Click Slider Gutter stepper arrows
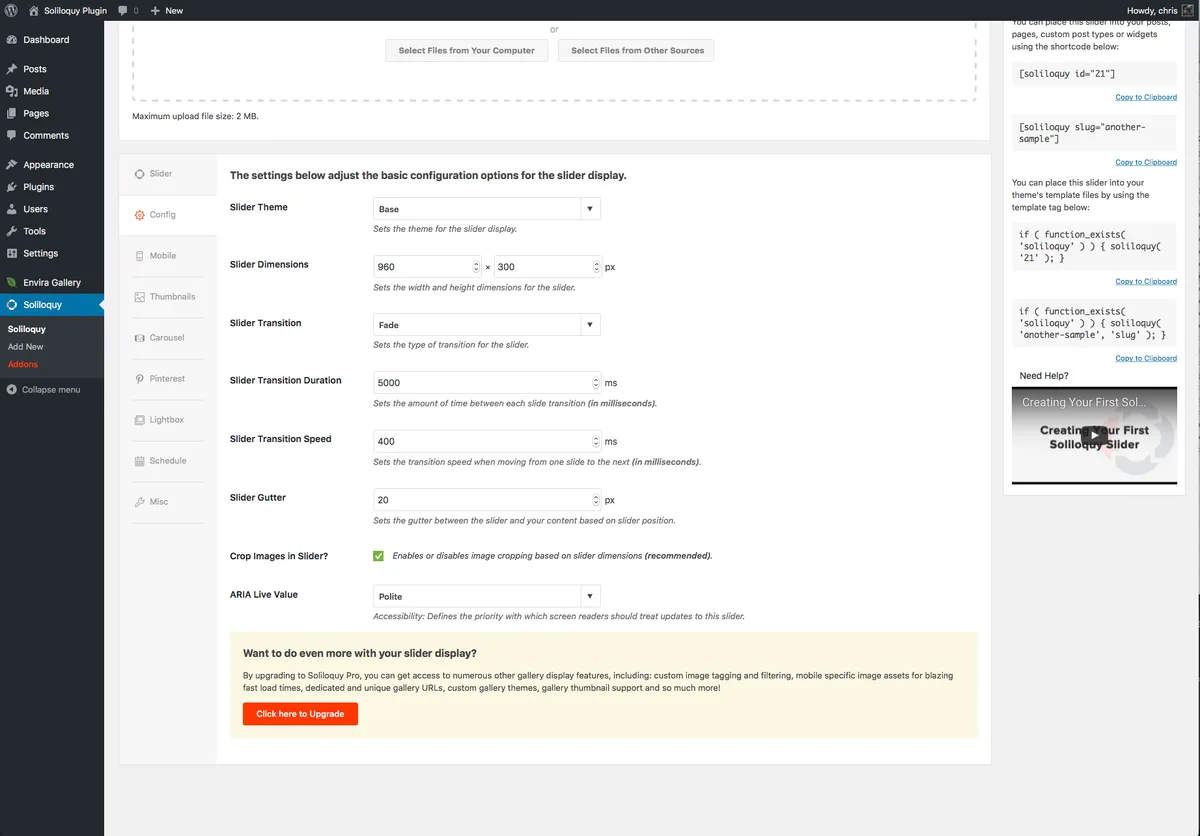1200x836 pixels. 597,499
